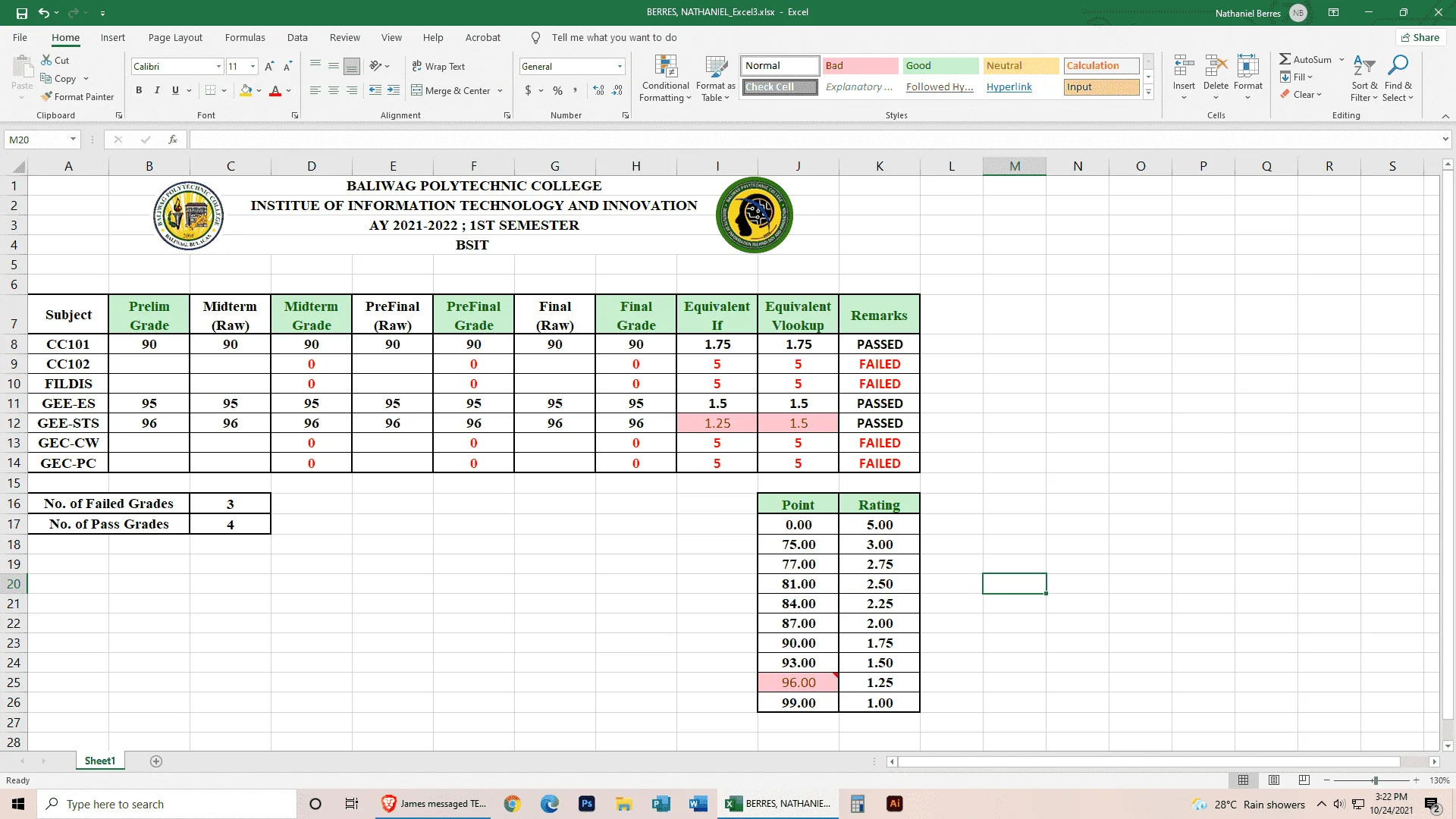Expand the font name dropdown

pyautogui.click(x=218, y=67)
